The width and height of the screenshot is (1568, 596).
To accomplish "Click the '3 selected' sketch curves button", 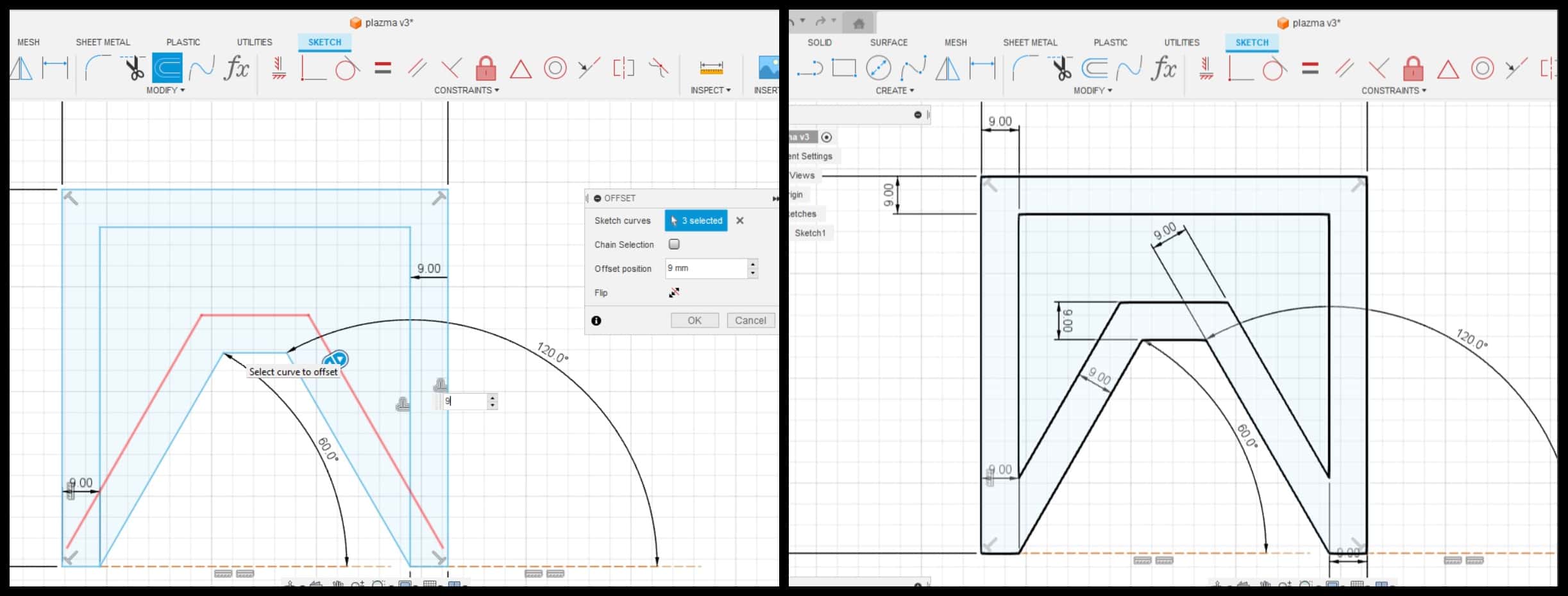I will point(696,220).
